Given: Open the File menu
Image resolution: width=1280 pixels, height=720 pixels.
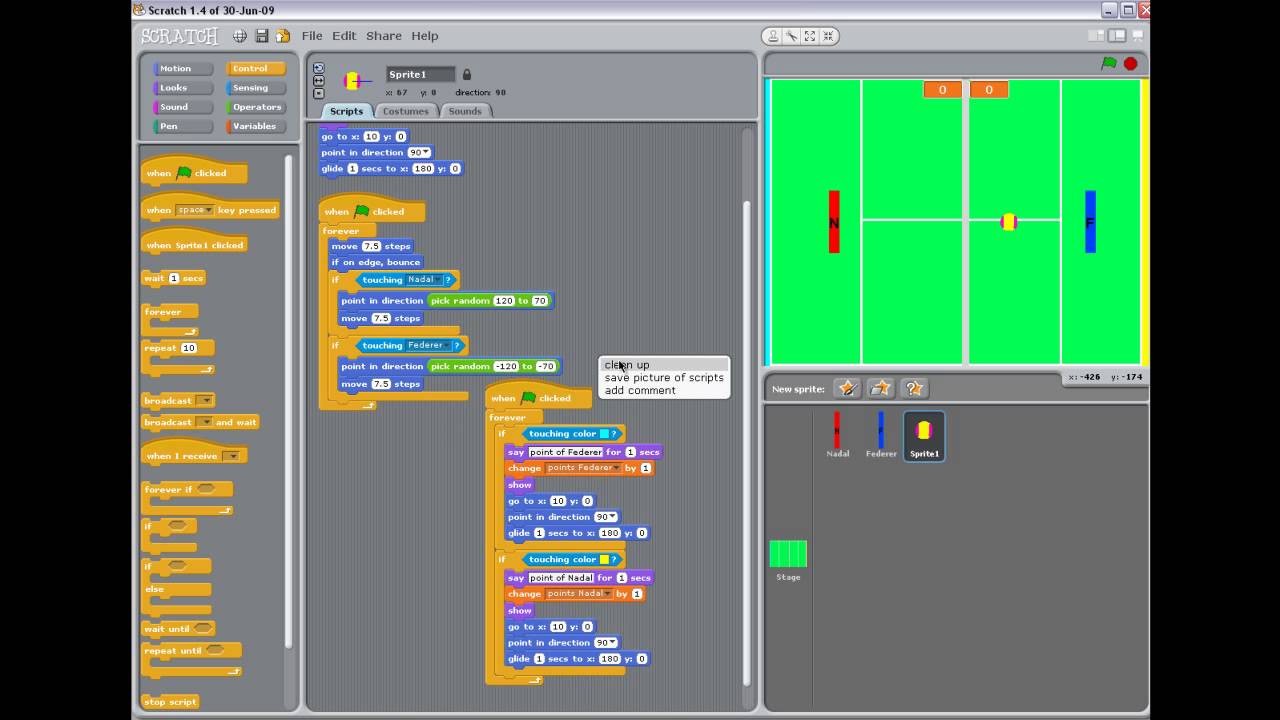Looking at the screenshot, I should 312,36.
